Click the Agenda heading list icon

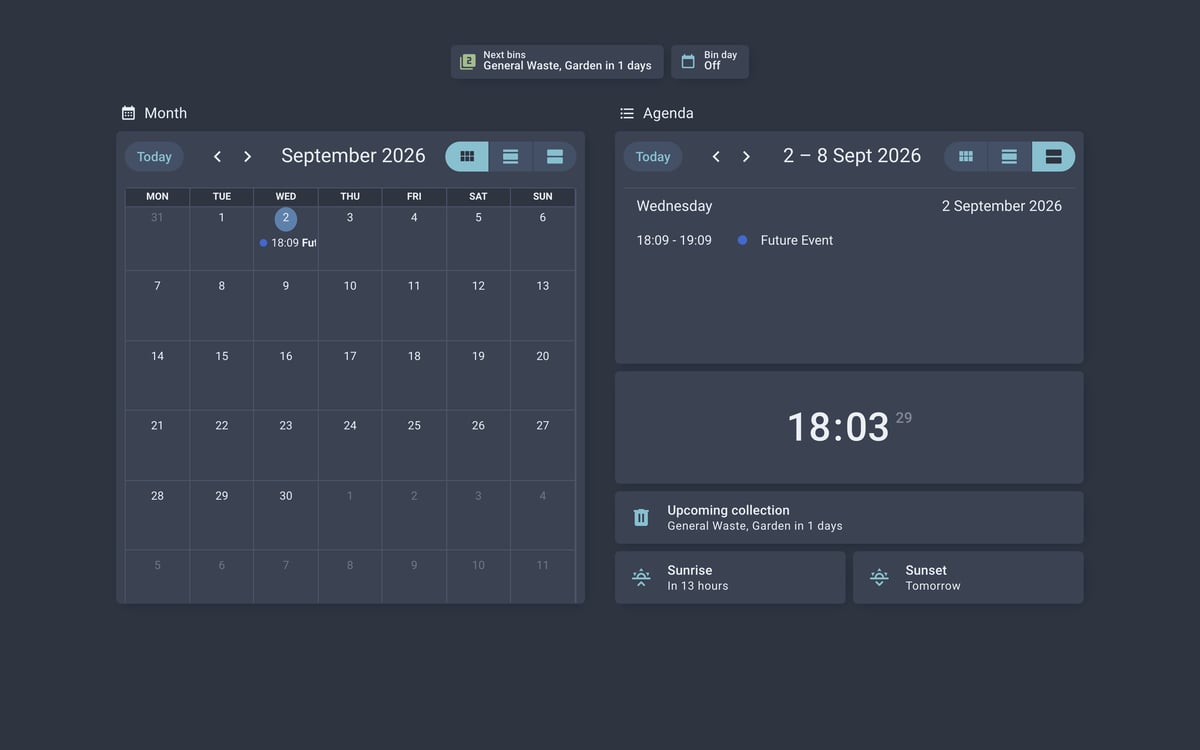pos(627,113)
